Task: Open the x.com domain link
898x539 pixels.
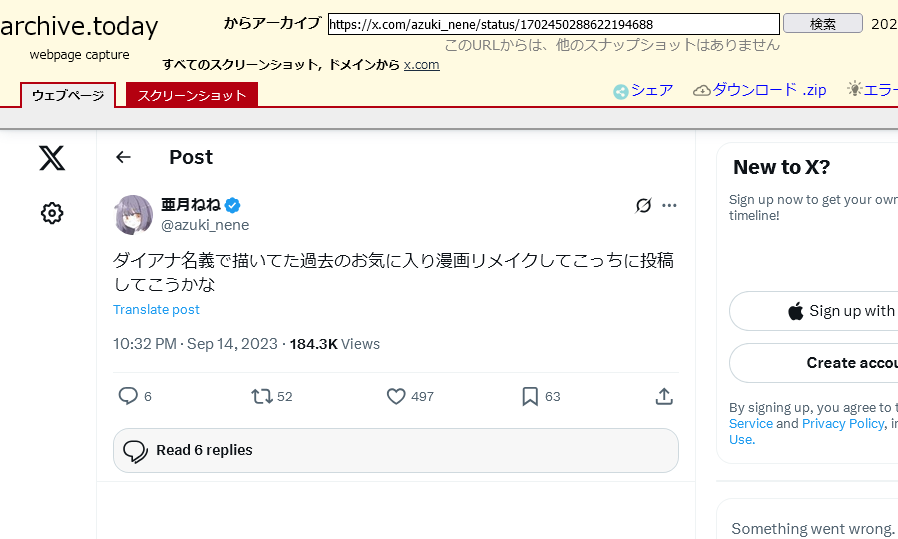Action: coord(422,65)
